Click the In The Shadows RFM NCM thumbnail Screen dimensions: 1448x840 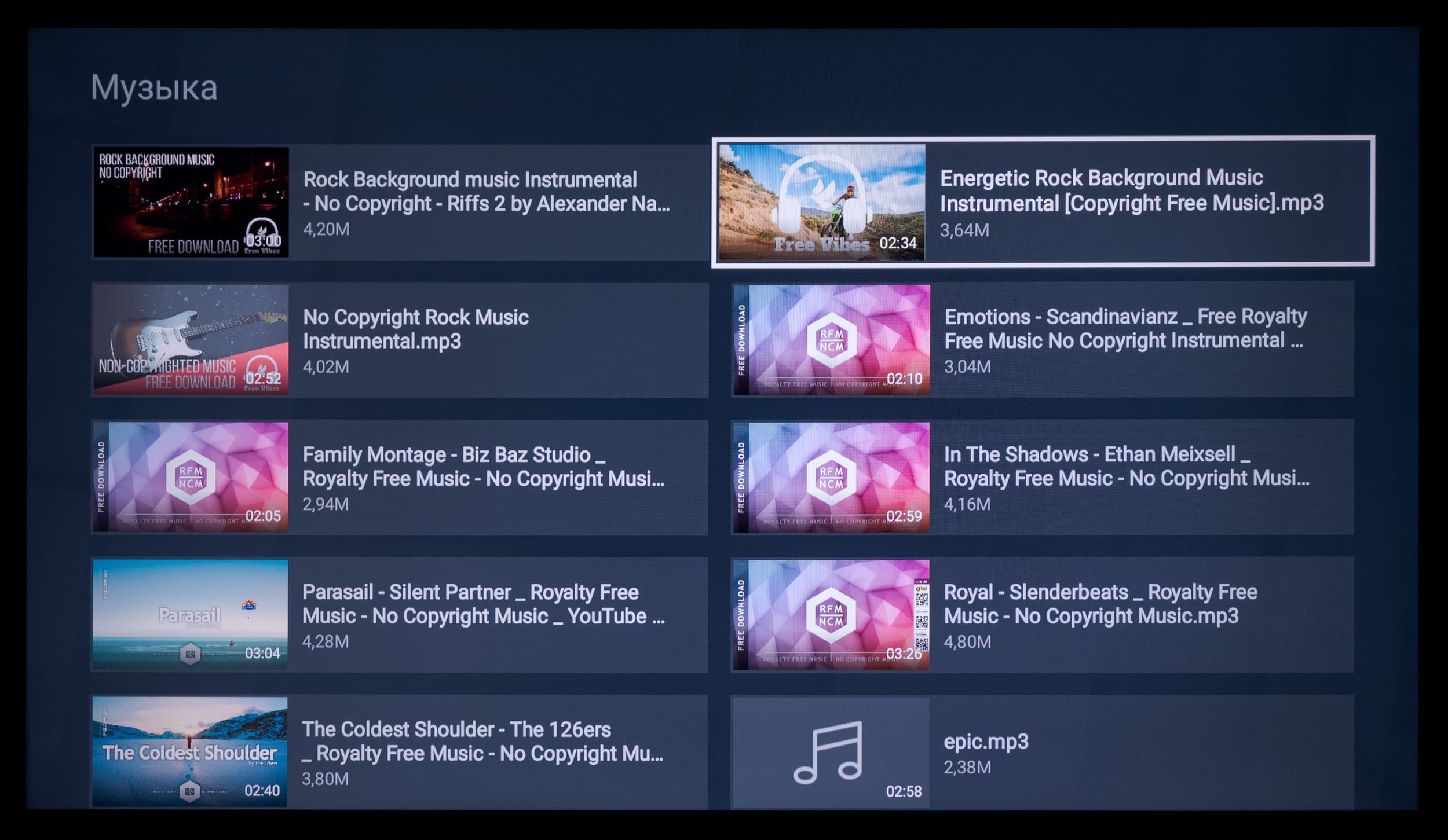[x=831, y=477]
